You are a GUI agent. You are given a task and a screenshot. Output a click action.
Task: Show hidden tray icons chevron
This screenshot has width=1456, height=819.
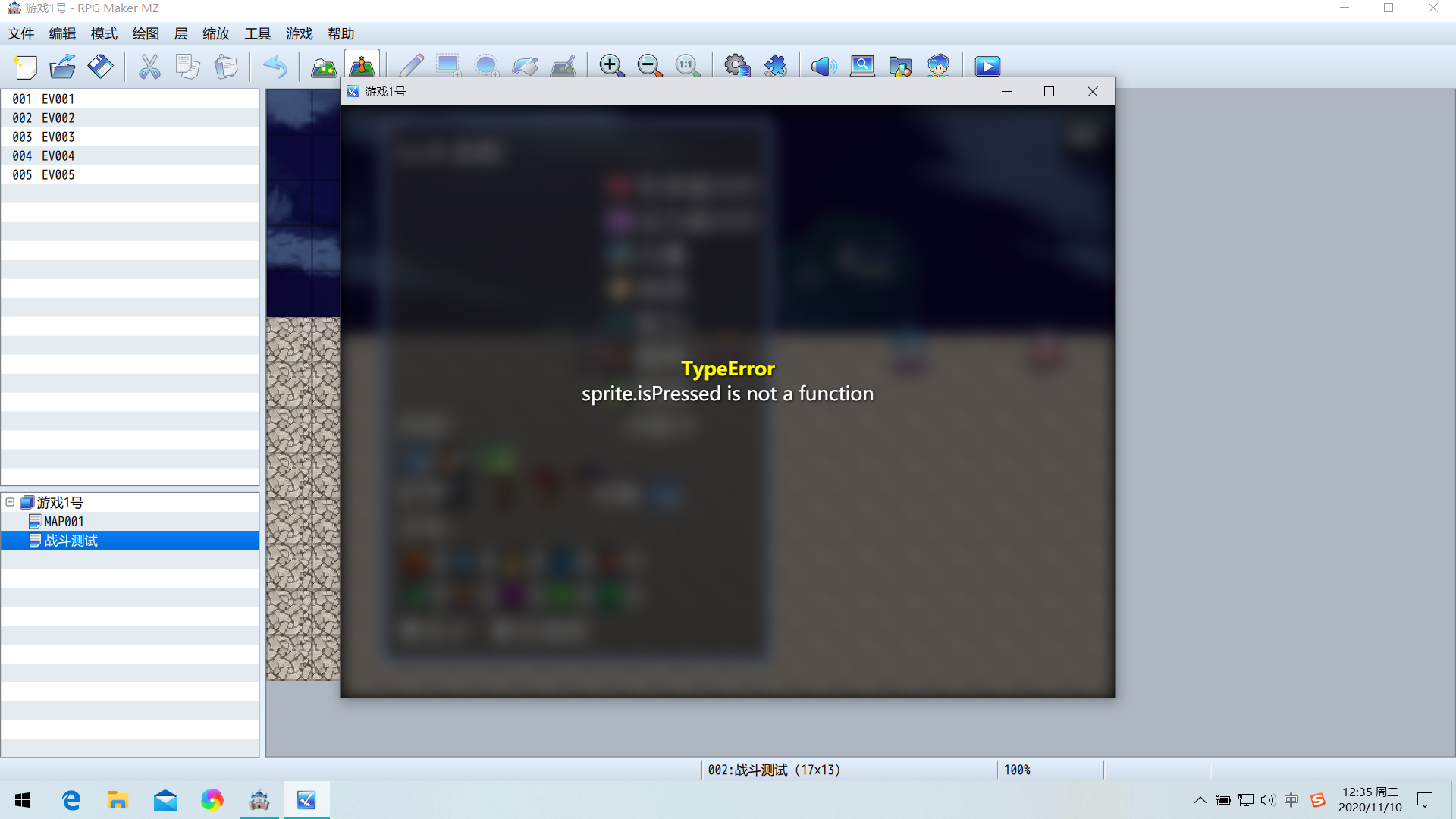[1200, 800]
